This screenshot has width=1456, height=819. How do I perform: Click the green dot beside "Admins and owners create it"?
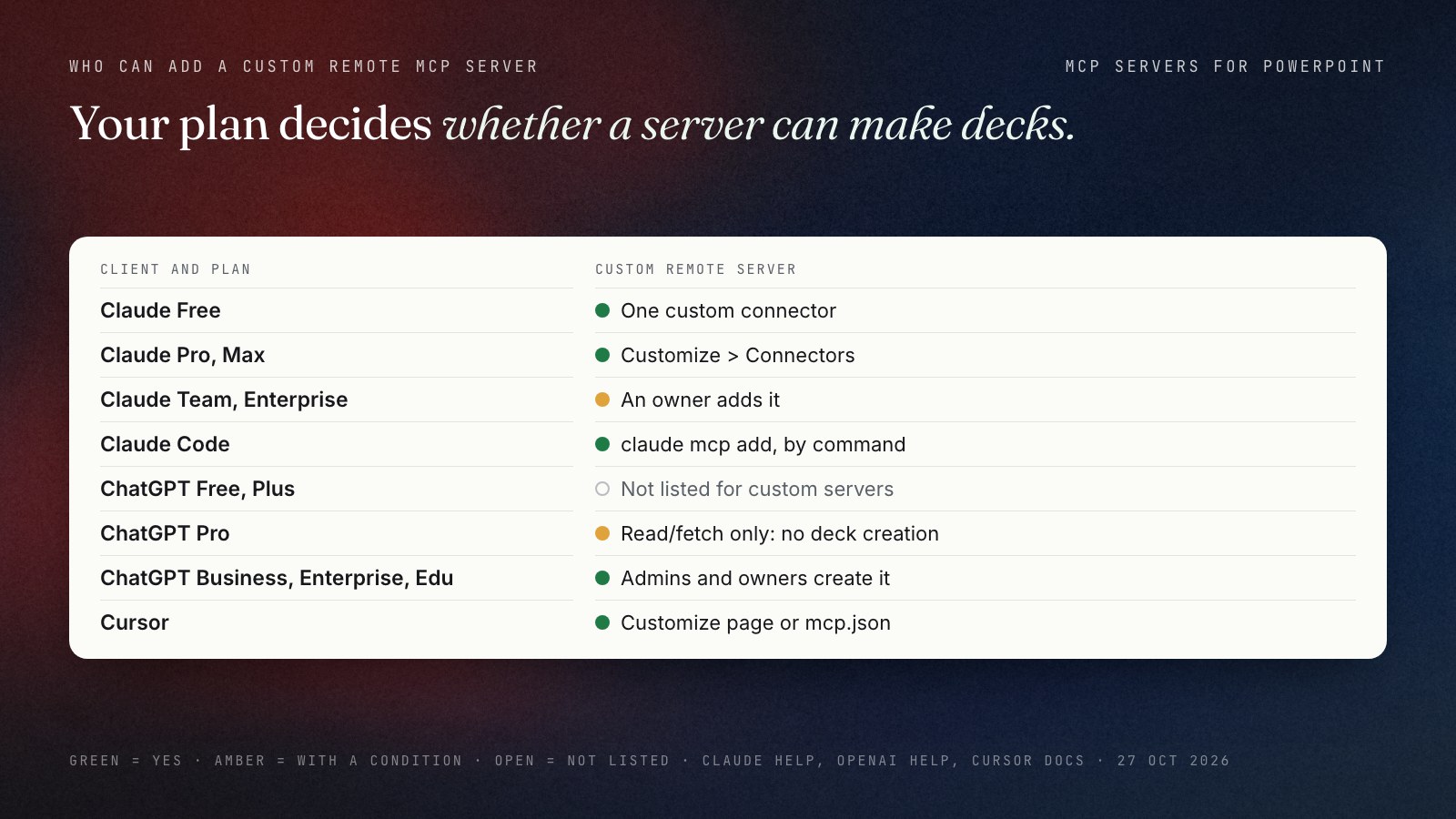[x=602, y=578]
